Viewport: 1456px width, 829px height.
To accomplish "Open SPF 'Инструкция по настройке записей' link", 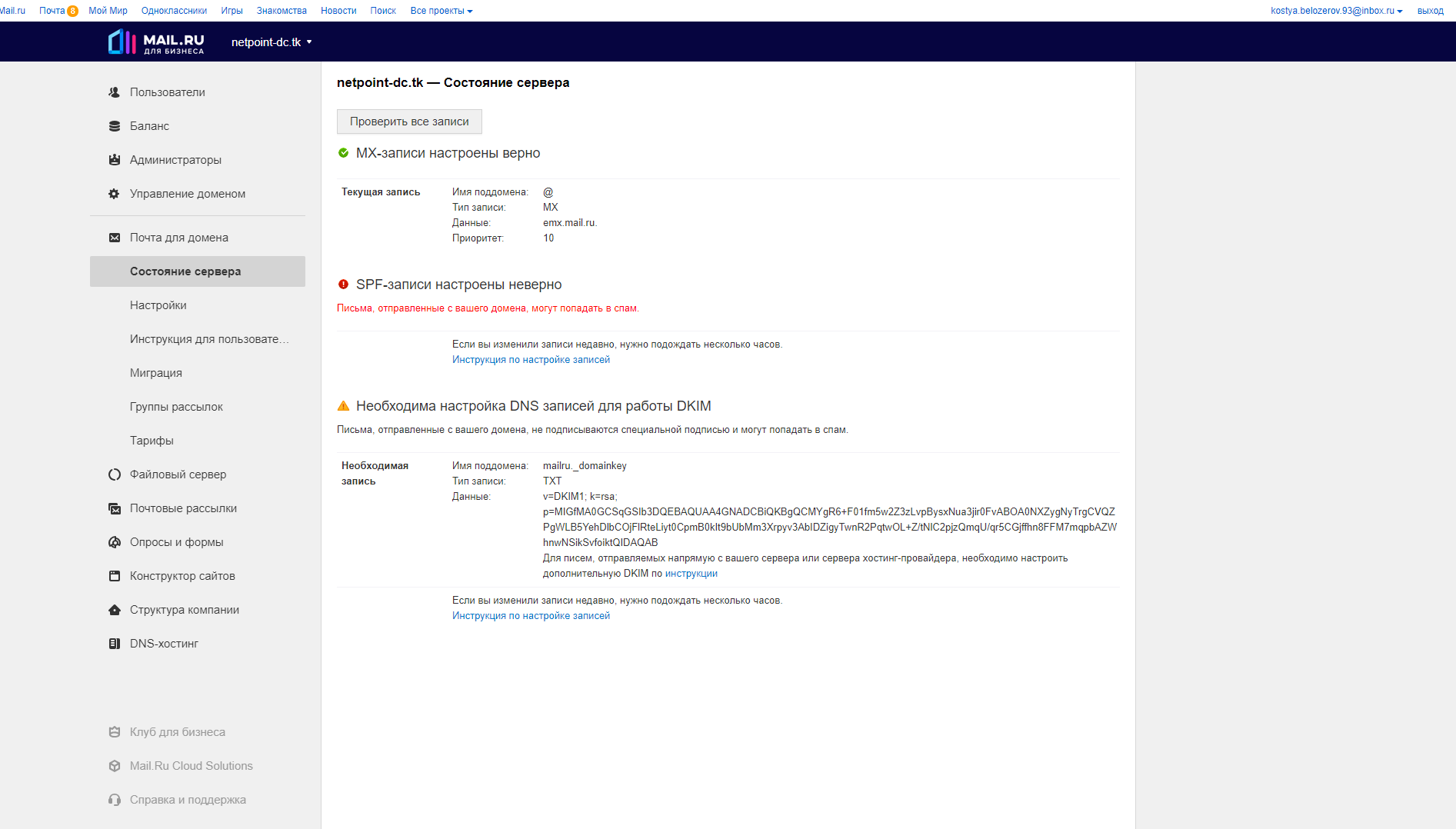I will 531,360.
